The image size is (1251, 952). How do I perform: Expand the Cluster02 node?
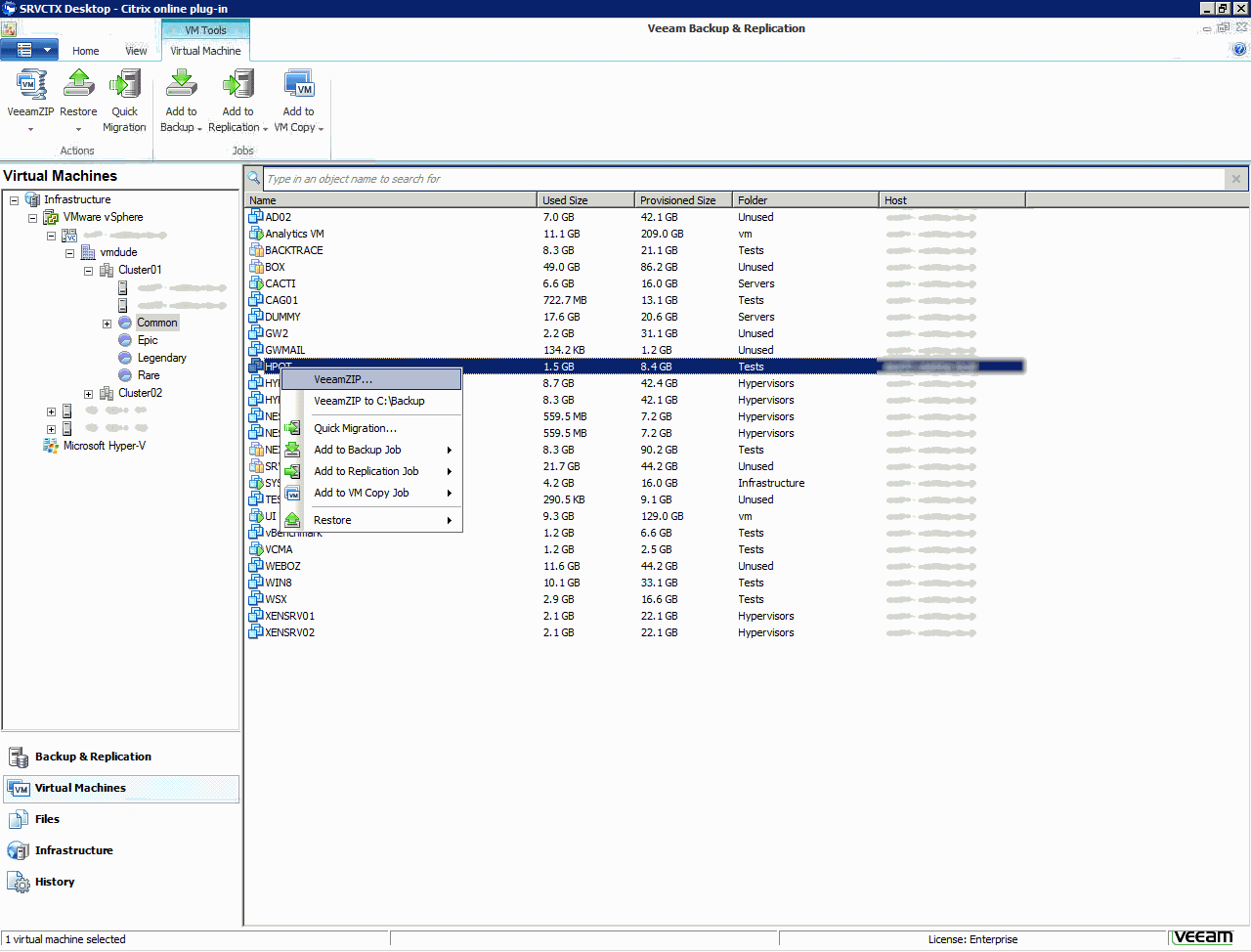[x=88, y=394]
